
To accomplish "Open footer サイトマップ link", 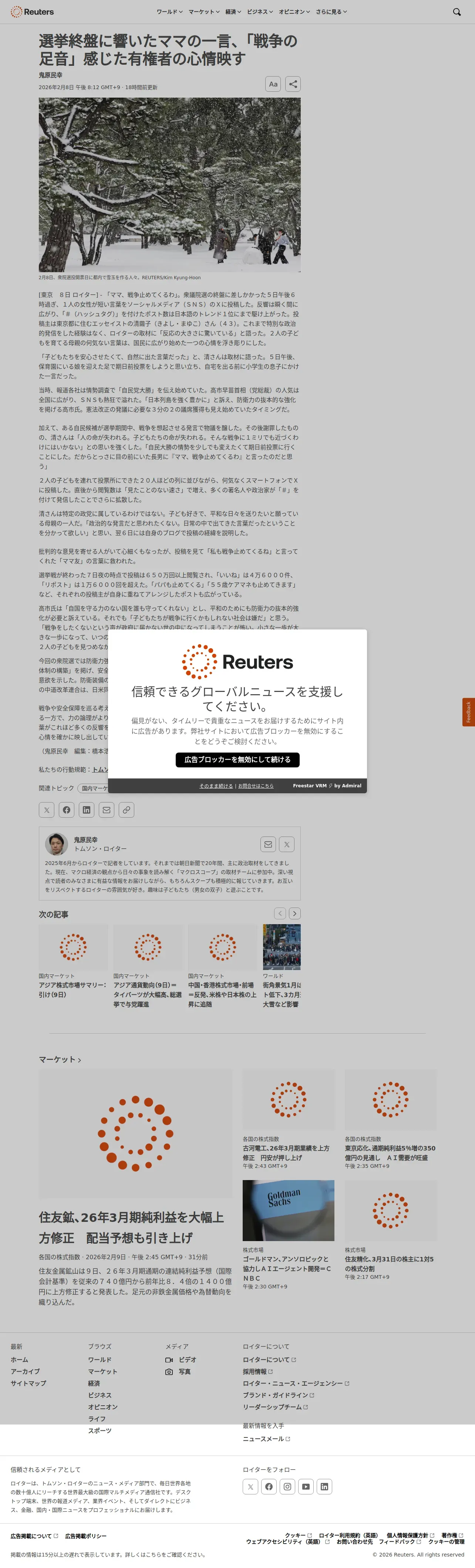I will [x=28, y=1383].
